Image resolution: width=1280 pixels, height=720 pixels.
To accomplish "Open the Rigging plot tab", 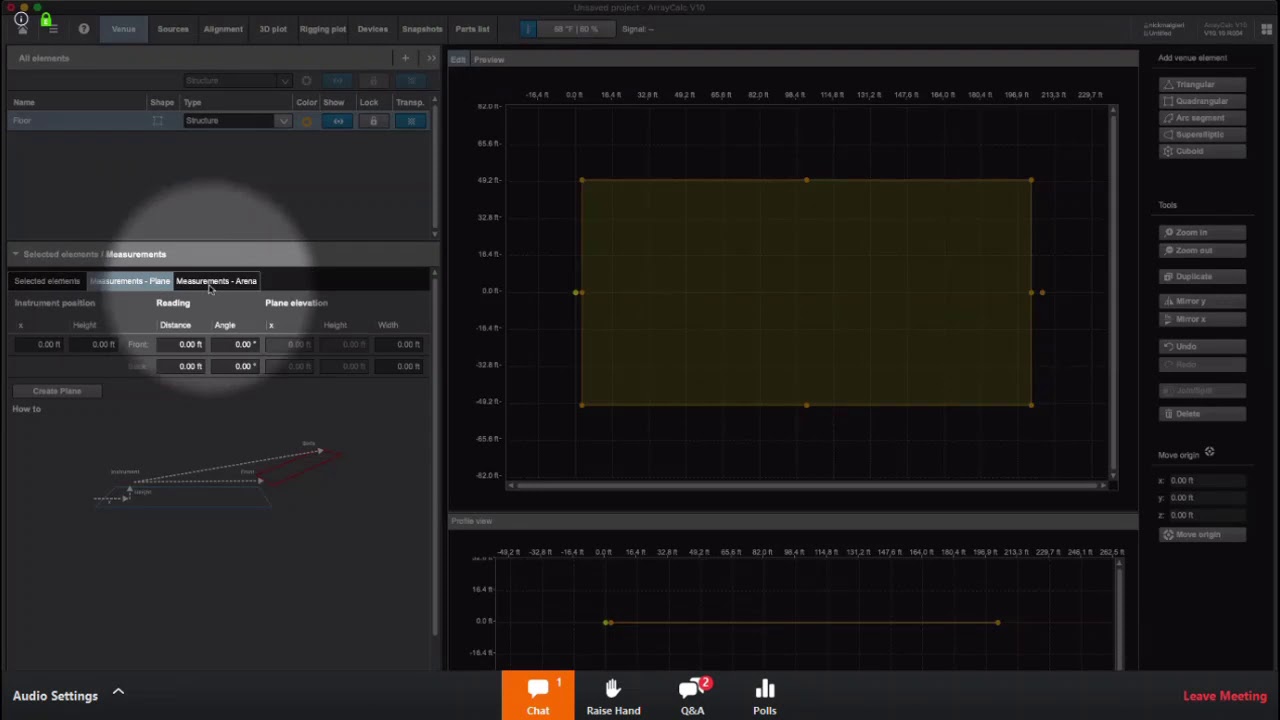I will click(x=322, y=29).
